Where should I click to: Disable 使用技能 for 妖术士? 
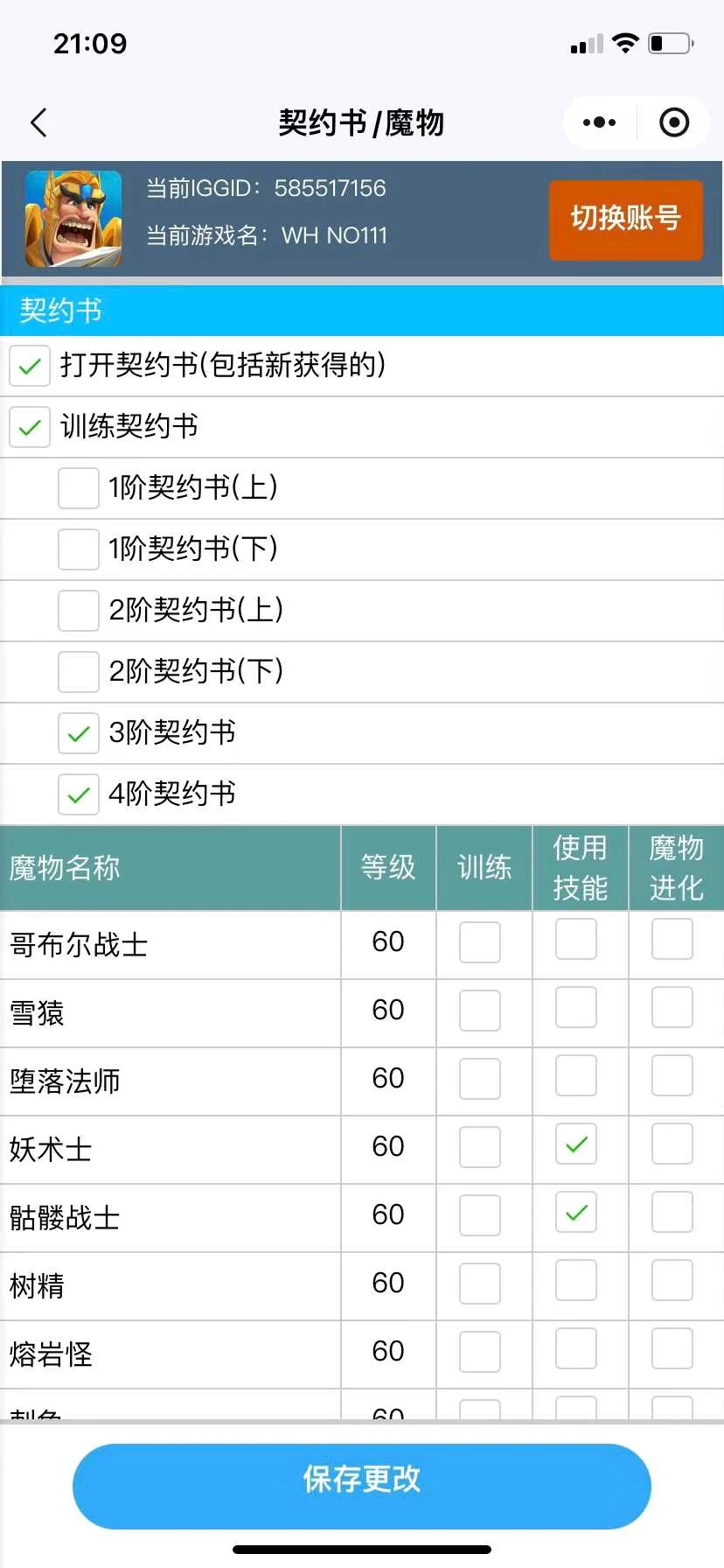[x=576, y=1144]
